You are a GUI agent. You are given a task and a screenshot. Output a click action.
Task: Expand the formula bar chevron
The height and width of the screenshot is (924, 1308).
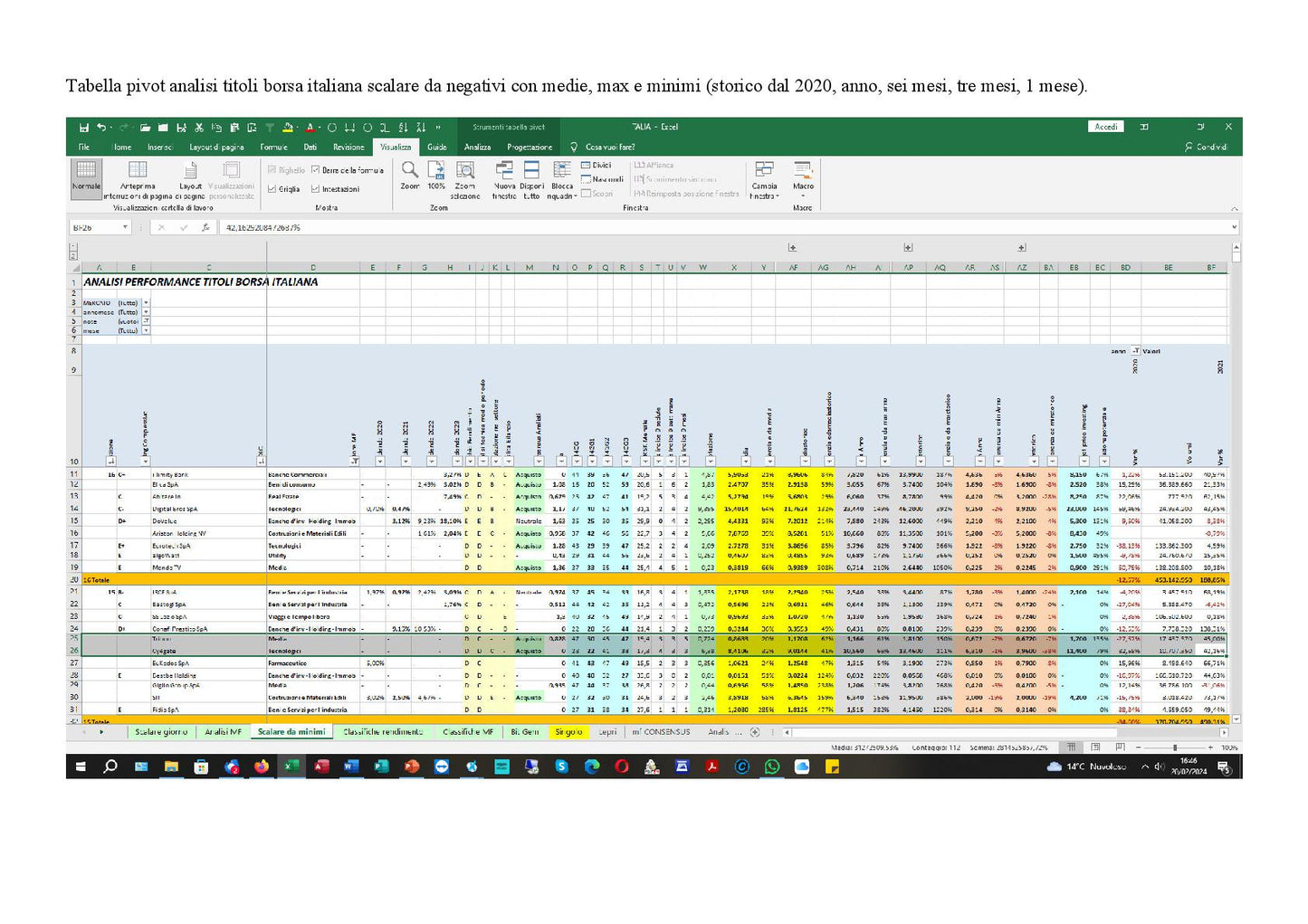(1234, 227)
